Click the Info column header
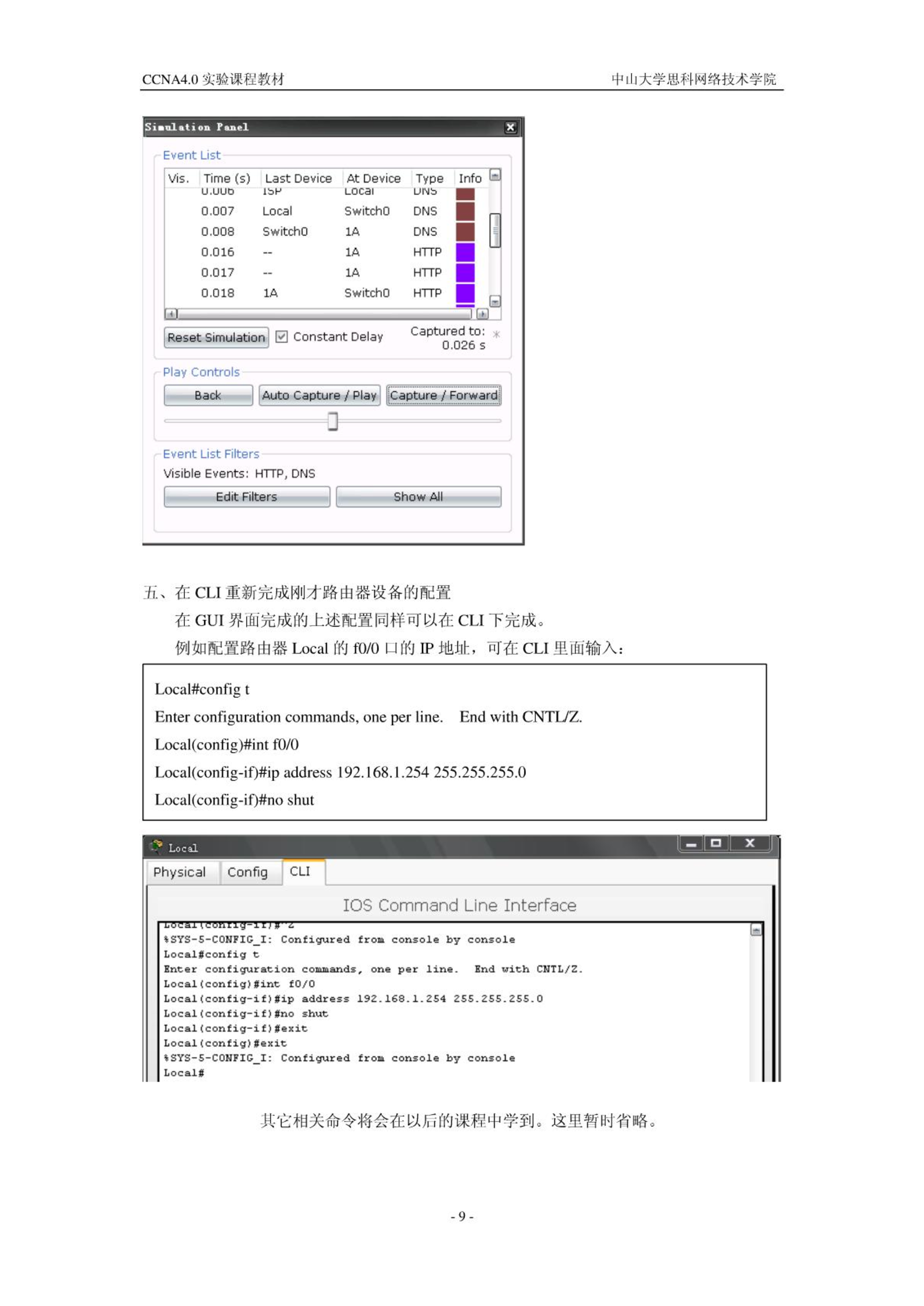This screenshot has width=924, height=1306. tap(470, 178)
